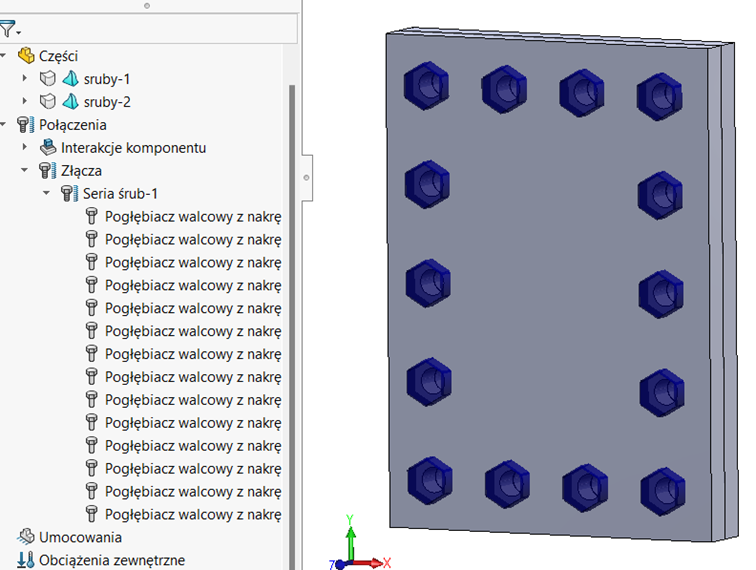Click bolt icon of sixth Pogłębiacz entry
The width and height of the screenshot is (756, 570).
pyautogui.click(x=92, y=331)
